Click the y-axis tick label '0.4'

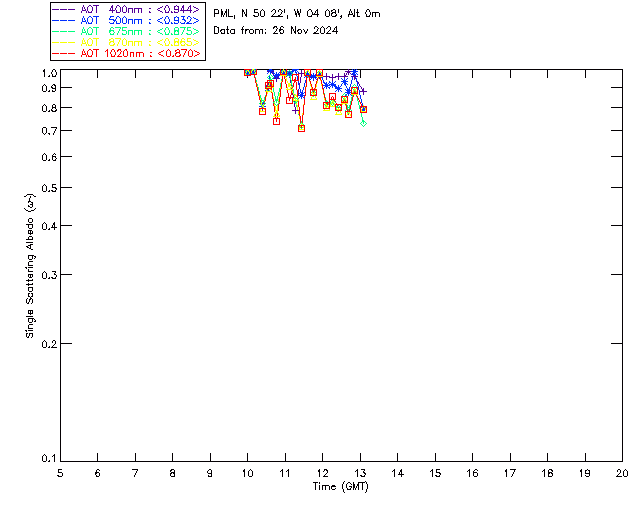(49, 226)
